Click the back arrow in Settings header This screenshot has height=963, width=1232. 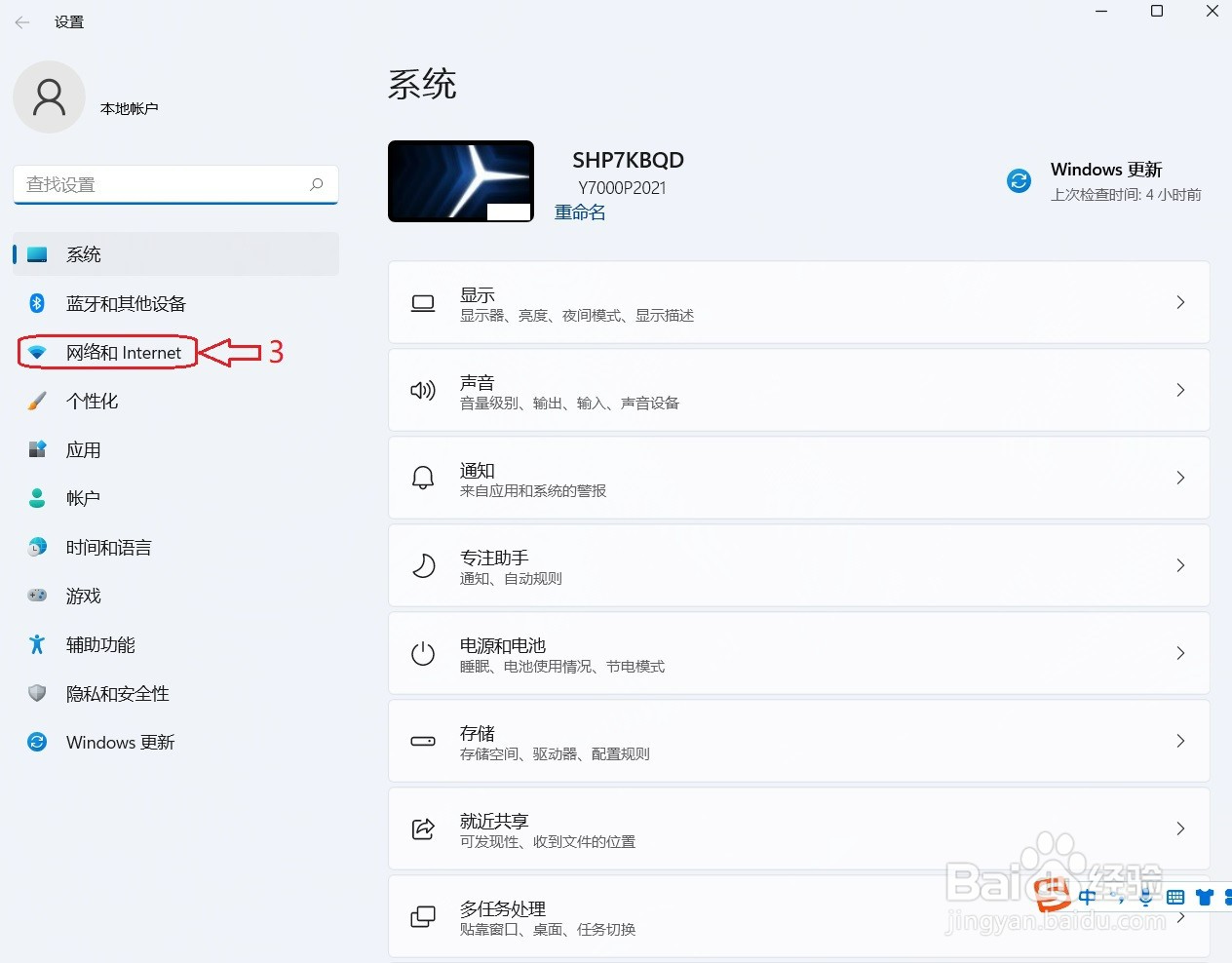pyautogui.click(x=22, y=21)
